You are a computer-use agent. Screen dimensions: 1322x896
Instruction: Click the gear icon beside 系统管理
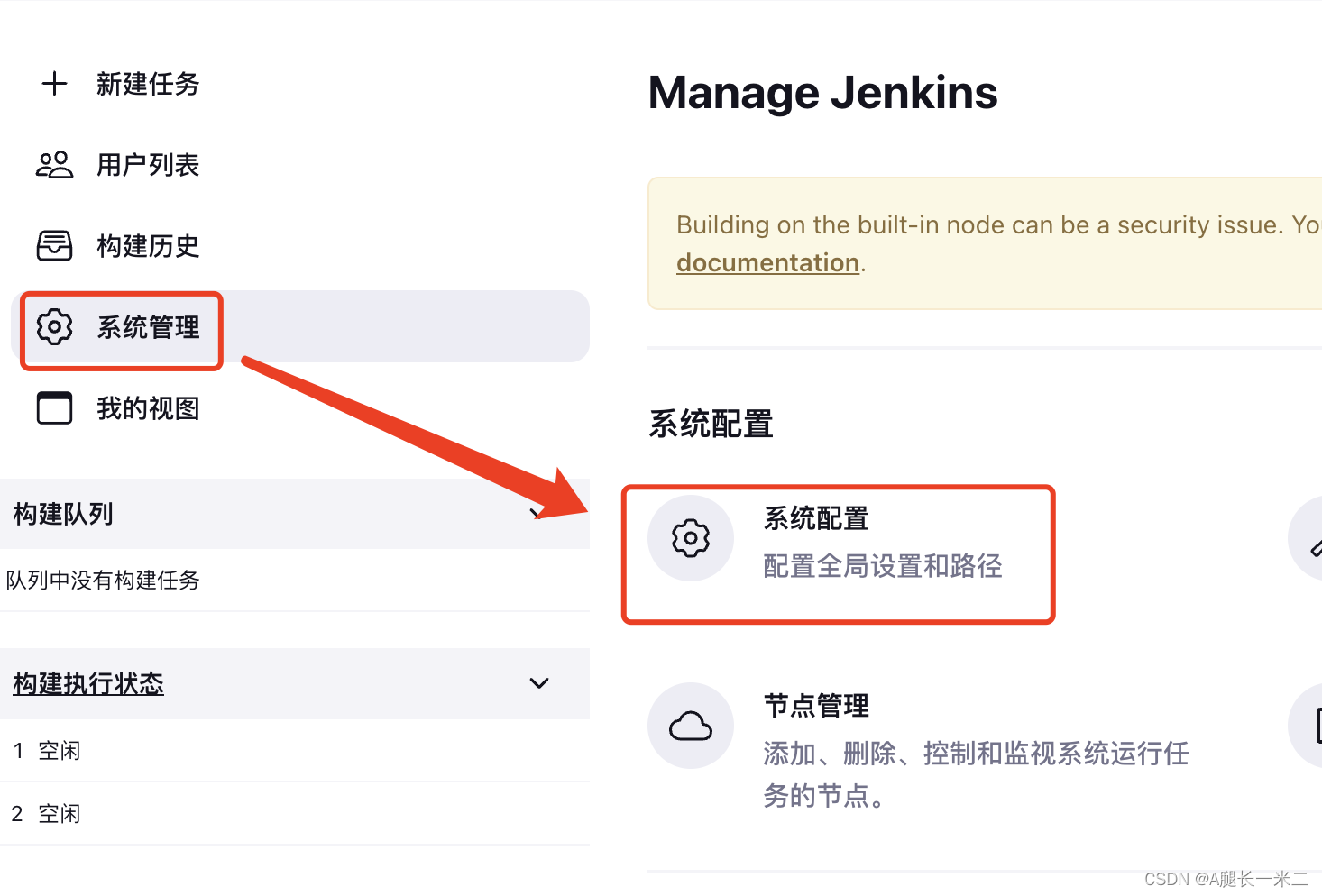click(x=54, y=326)
